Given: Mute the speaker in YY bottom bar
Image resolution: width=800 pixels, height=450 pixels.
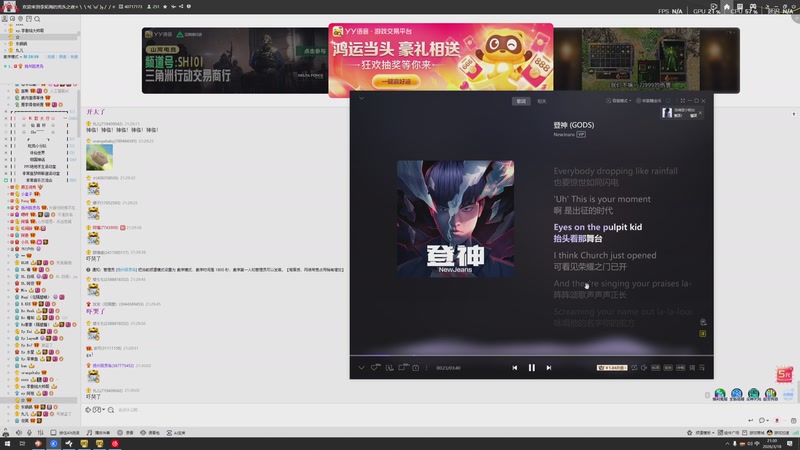Looking at the screenshot, I should pyautogui.click(x=19, y=433).
